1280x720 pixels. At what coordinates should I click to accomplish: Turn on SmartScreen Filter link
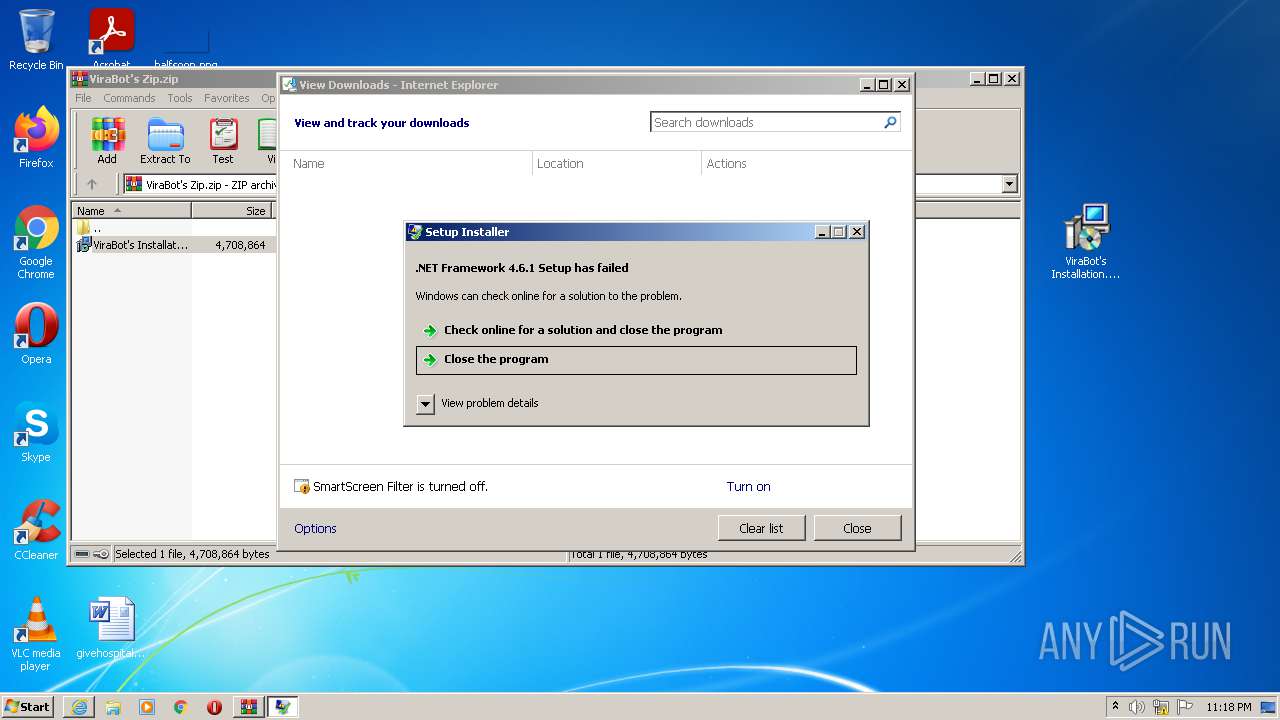point(748,487)
